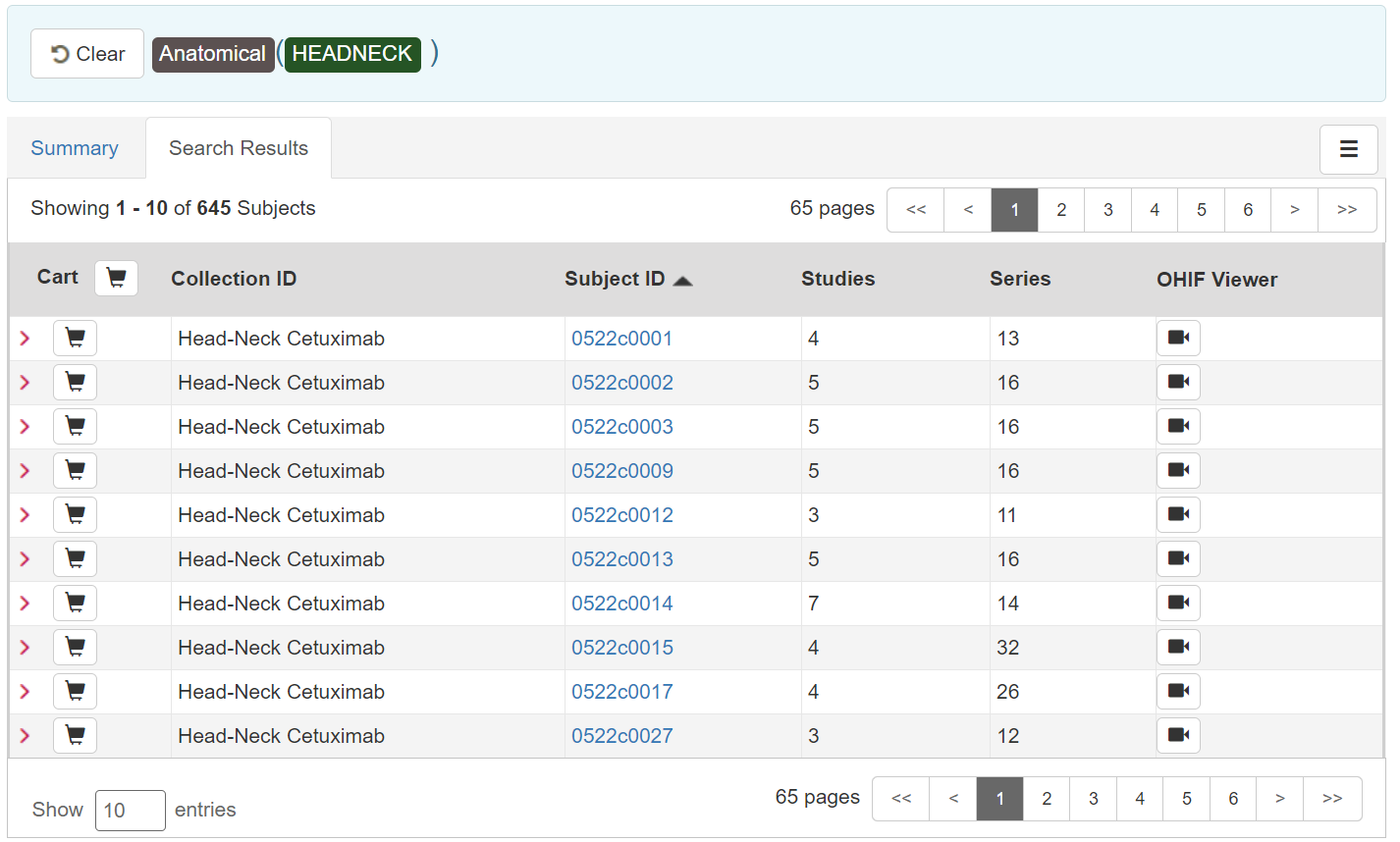This screenshot has width=1400, height=842.
Task: Jump to last page in top pagination
Action: tap(1347, 210)
